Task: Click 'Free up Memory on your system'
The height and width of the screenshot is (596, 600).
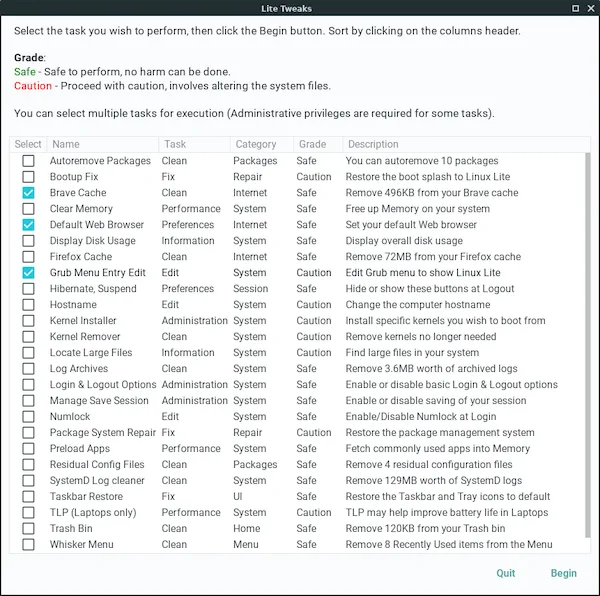Action: tap(417, 209)
